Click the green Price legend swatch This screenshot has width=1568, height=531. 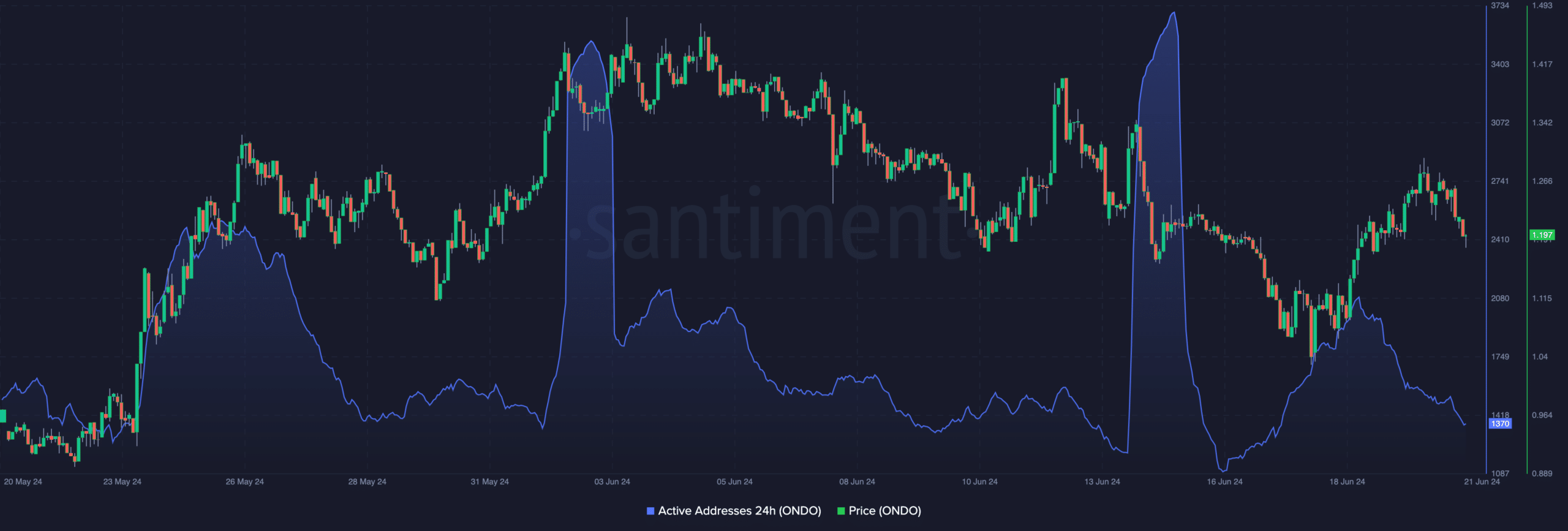[841, 511]
